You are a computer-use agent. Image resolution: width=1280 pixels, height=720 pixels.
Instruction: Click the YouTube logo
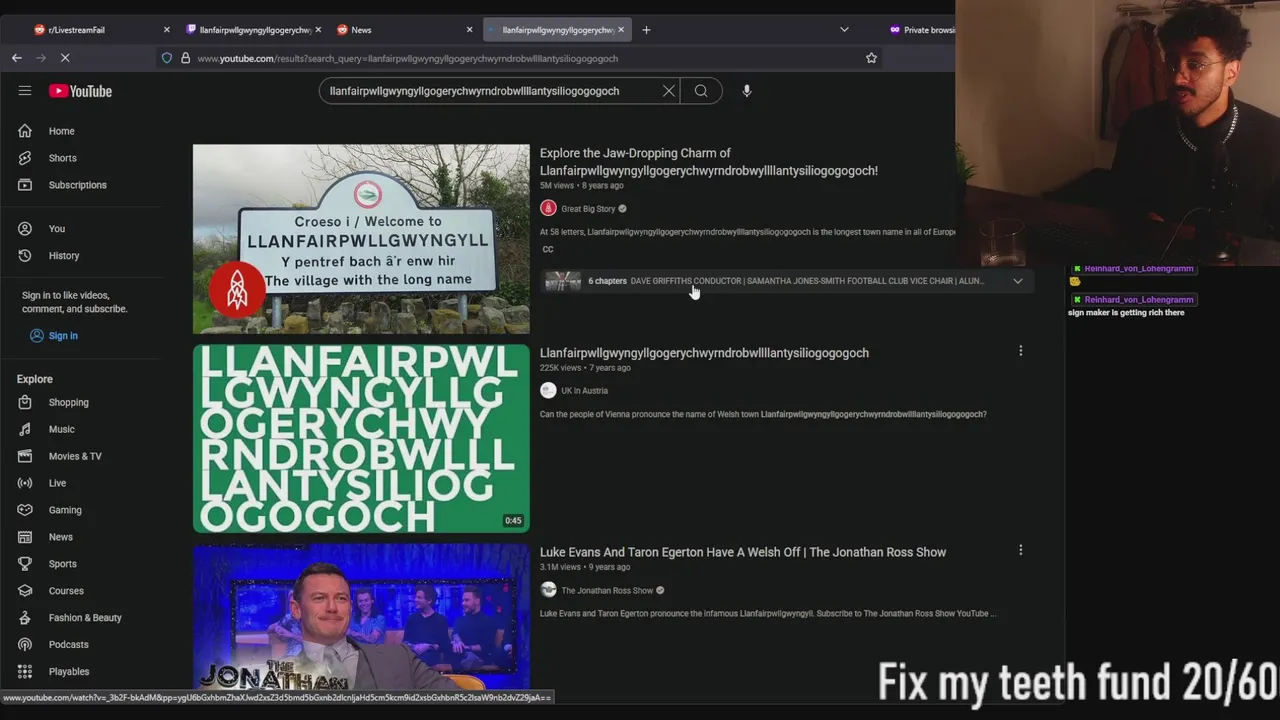pos(80,91)
